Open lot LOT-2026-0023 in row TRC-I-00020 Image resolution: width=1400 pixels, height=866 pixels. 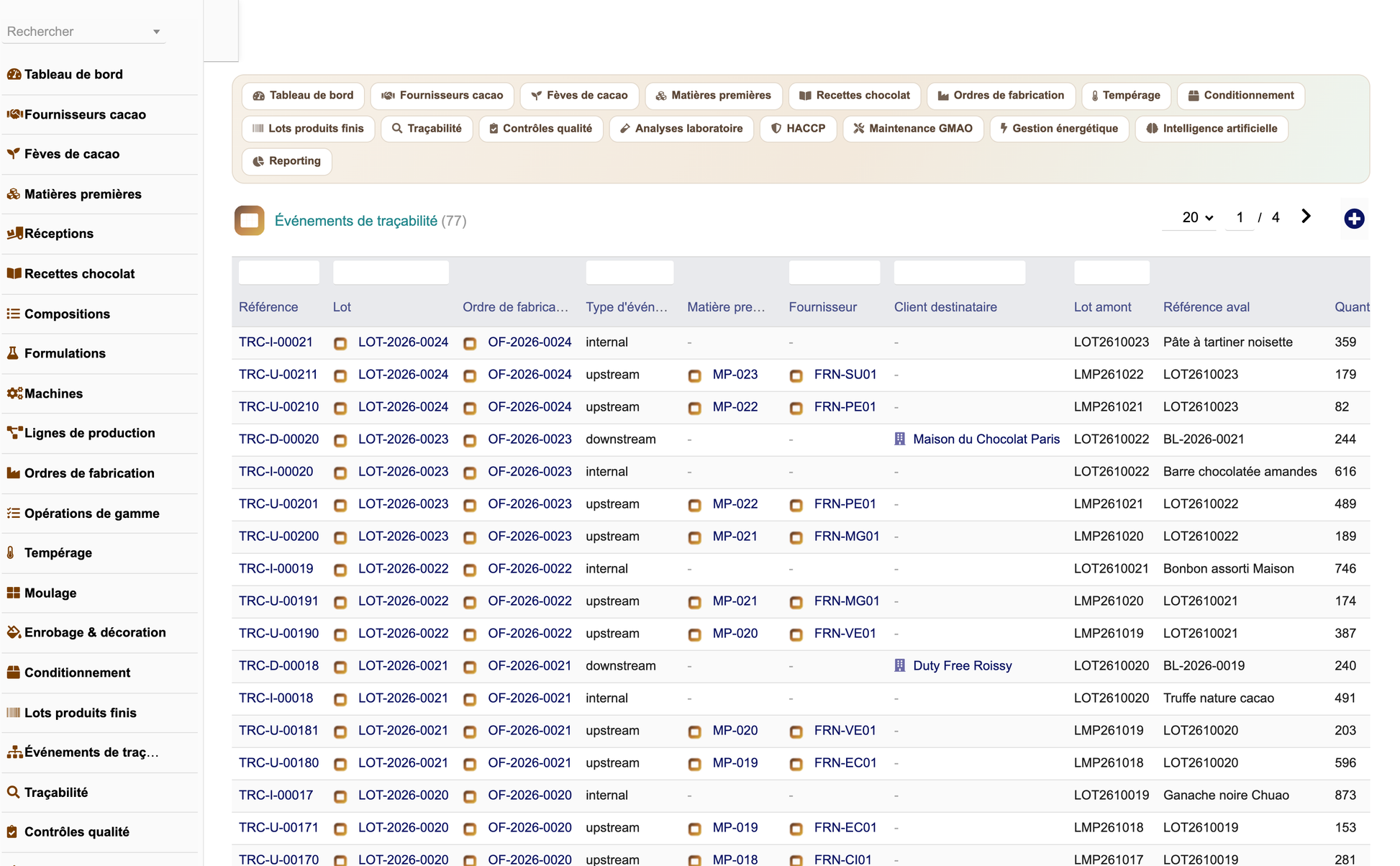tap(403, 472)
